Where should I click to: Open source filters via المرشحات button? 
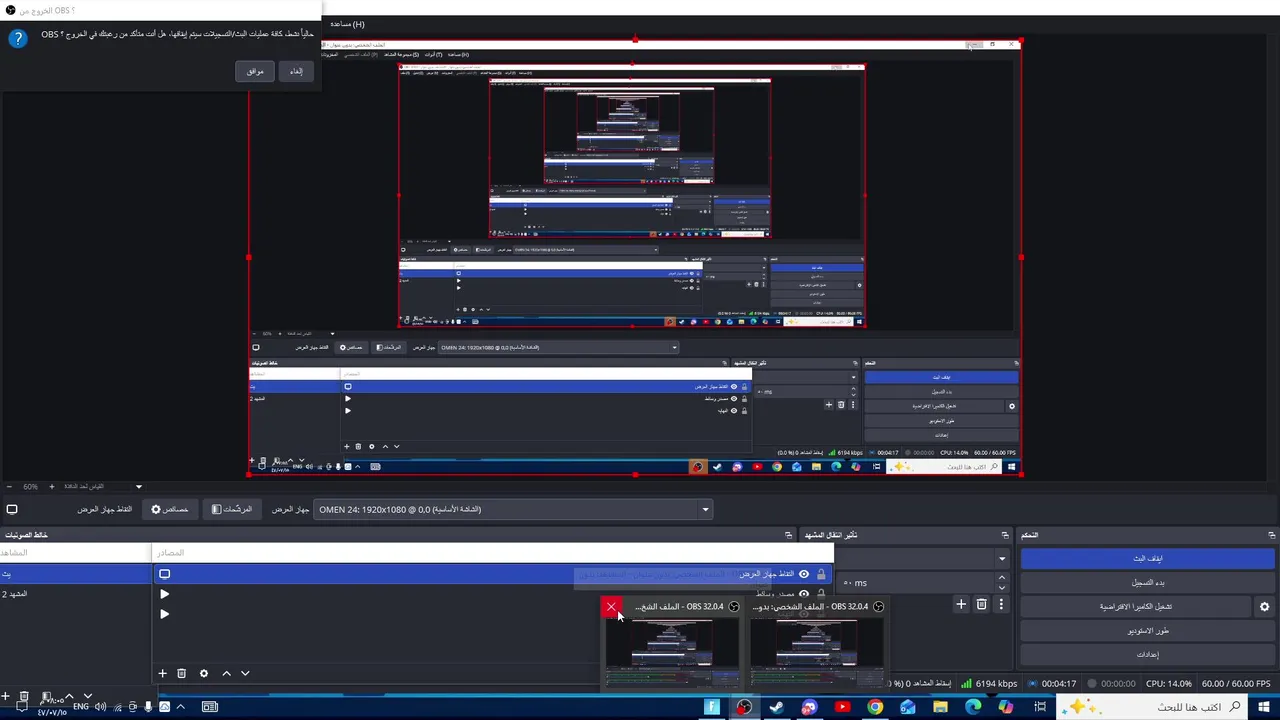pos(232,509)
